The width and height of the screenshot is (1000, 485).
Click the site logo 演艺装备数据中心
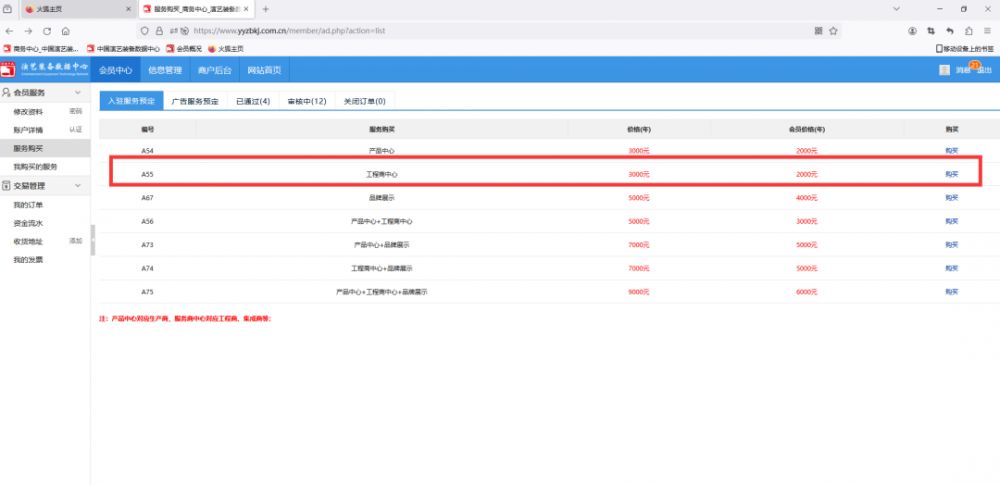[x=46, y=70]
